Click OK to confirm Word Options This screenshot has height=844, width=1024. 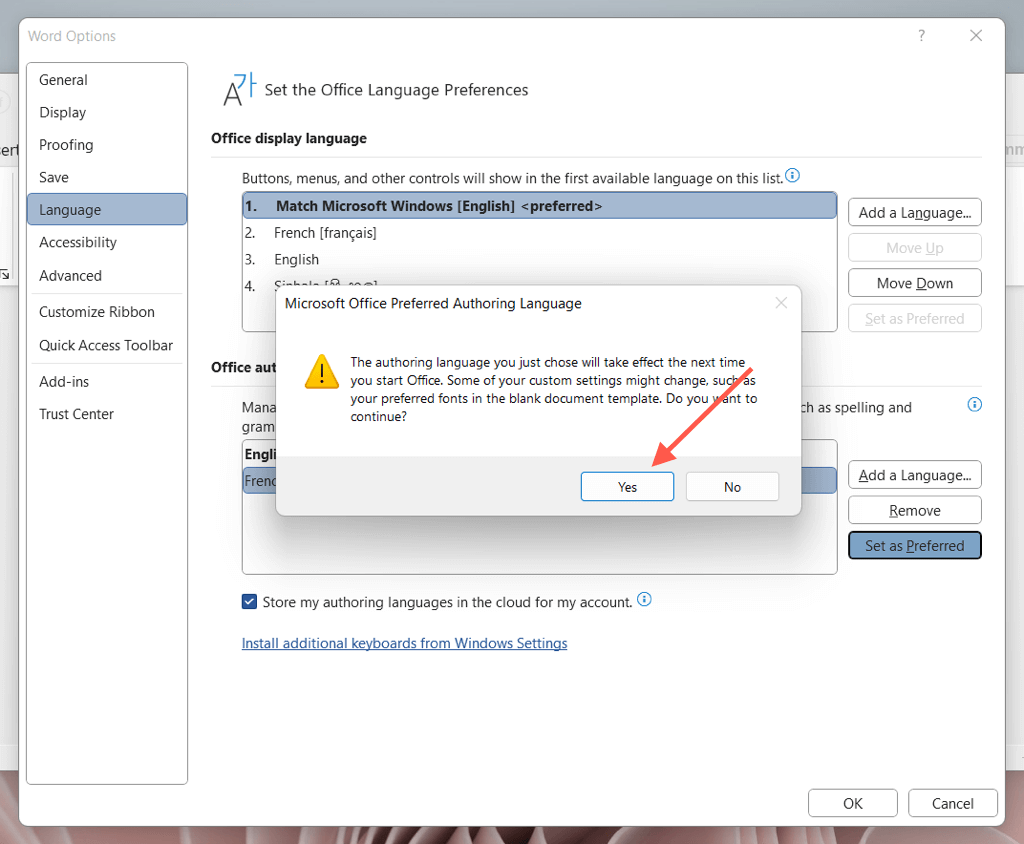coord(852,803)
